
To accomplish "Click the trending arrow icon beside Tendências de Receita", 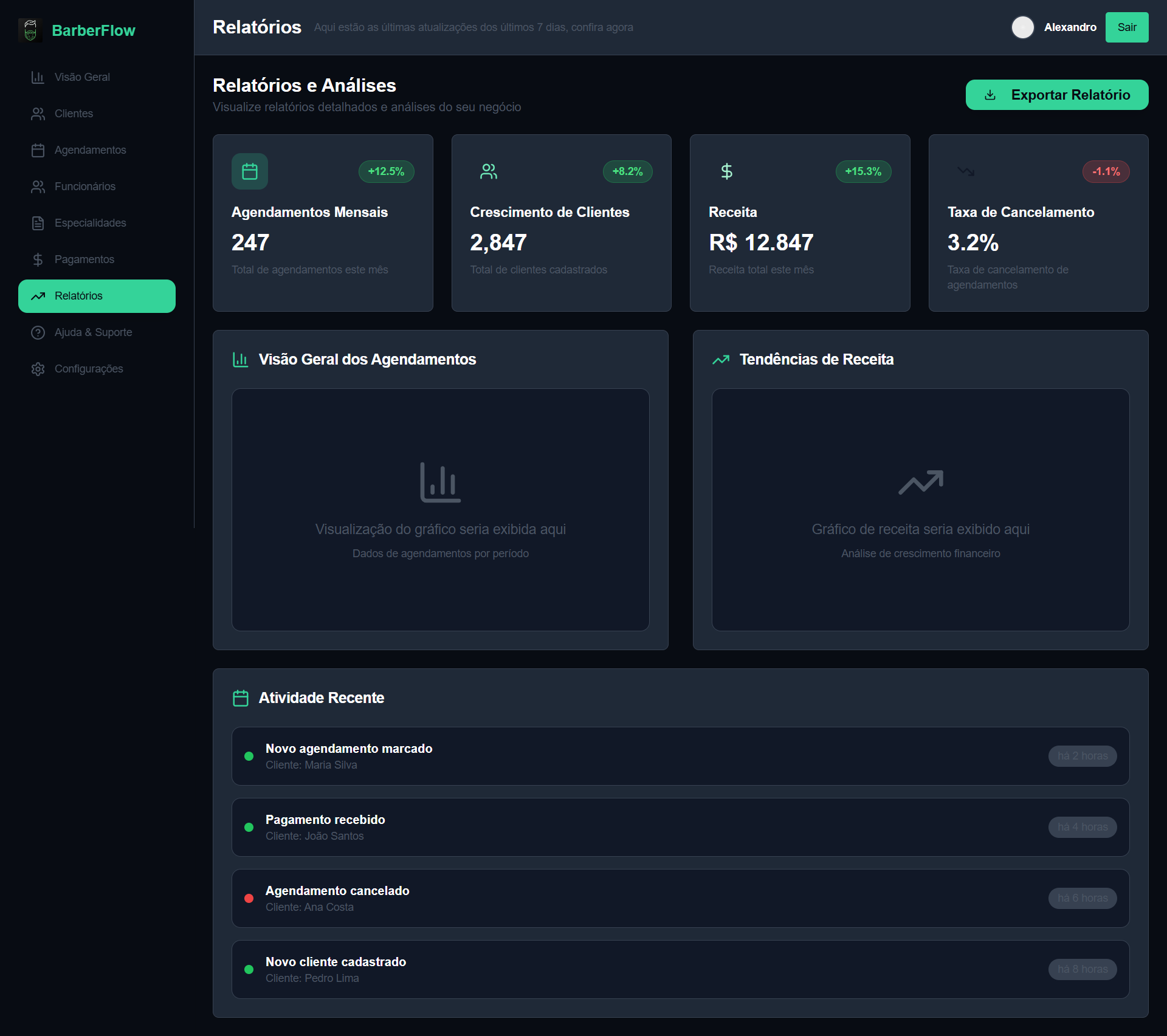I will pyautogui.click(x=721, y=359).
